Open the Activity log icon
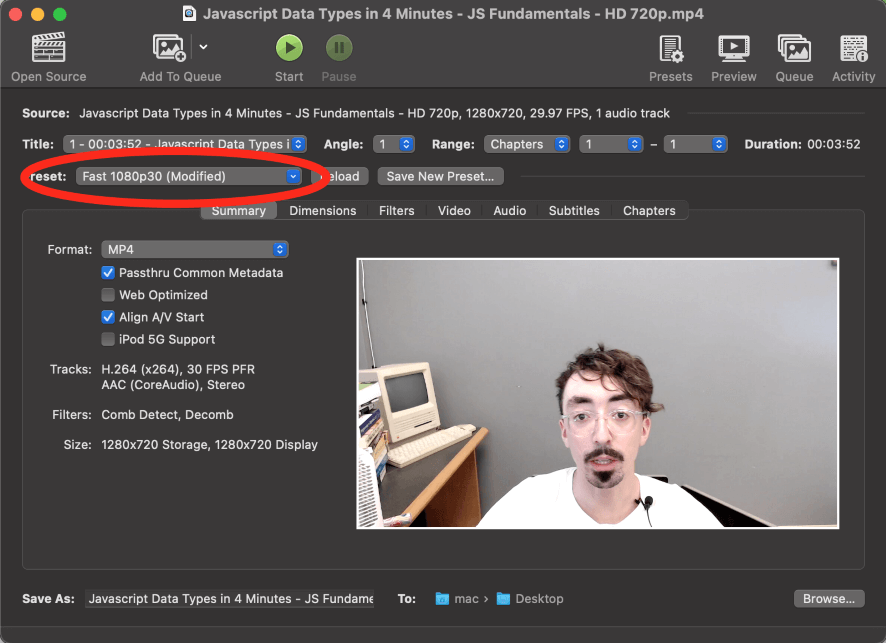Image resolution: width=886 pixels, height=643 pixels. 853,48
